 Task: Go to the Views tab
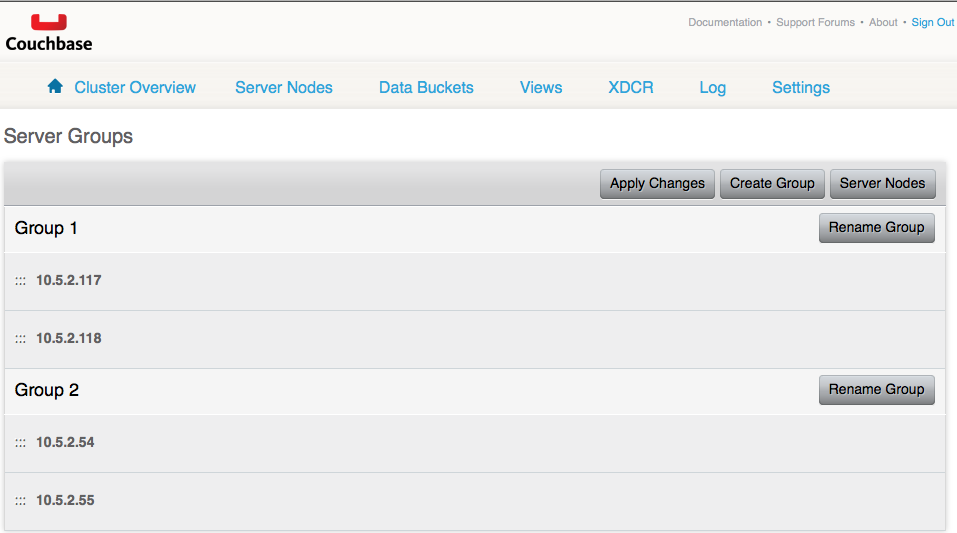pos(541,88)
